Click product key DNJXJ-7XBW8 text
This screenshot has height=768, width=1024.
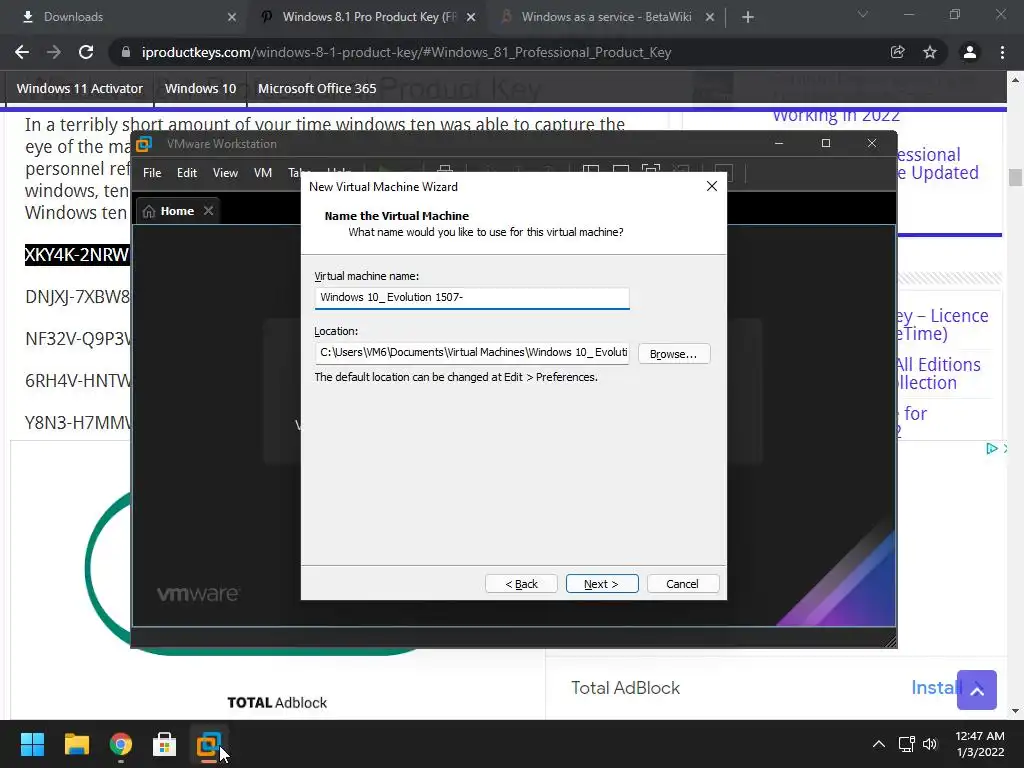click(x=77, y=296)
